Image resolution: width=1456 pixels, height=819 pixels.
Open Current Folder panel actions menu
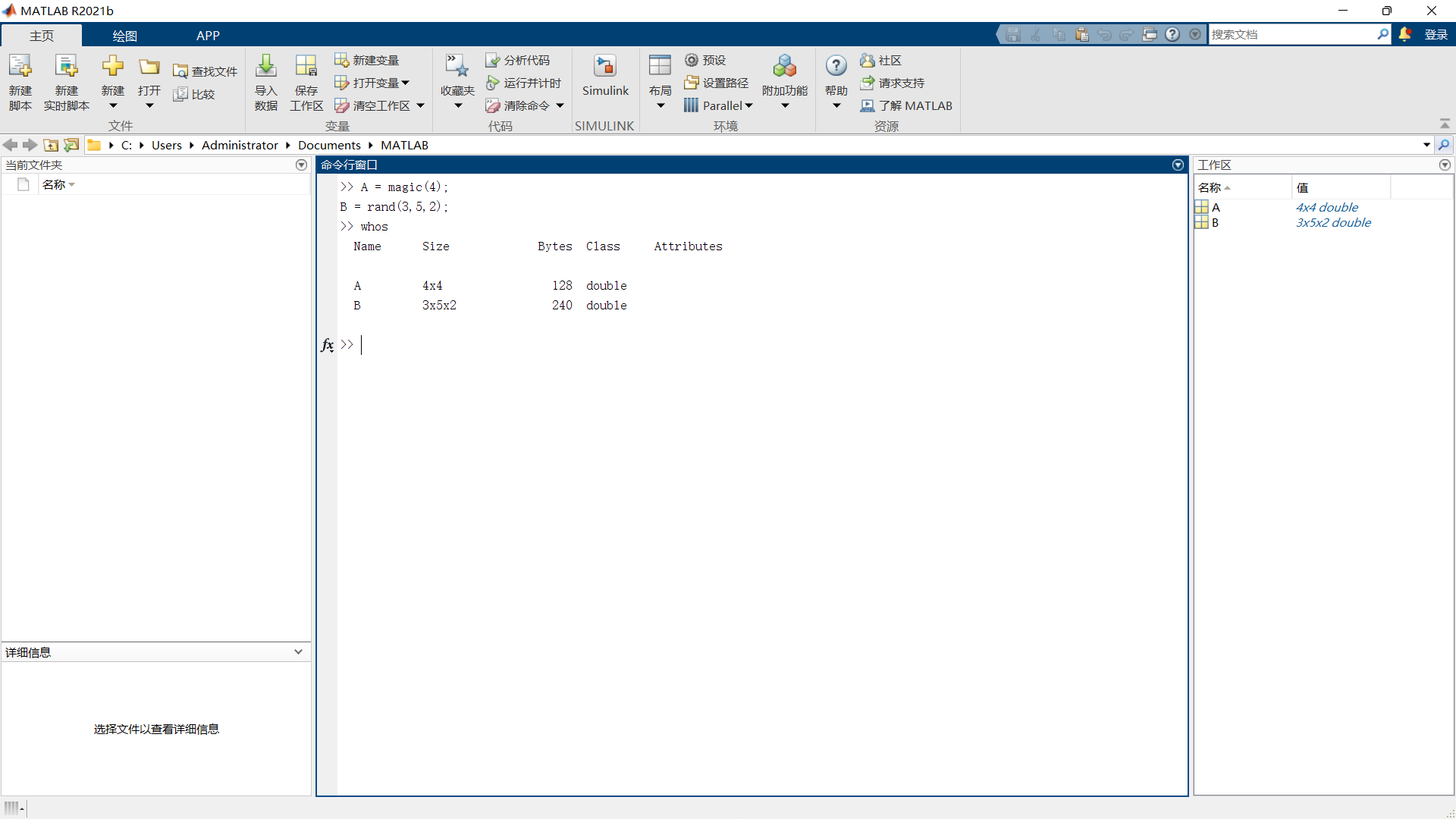coord(301,165)
